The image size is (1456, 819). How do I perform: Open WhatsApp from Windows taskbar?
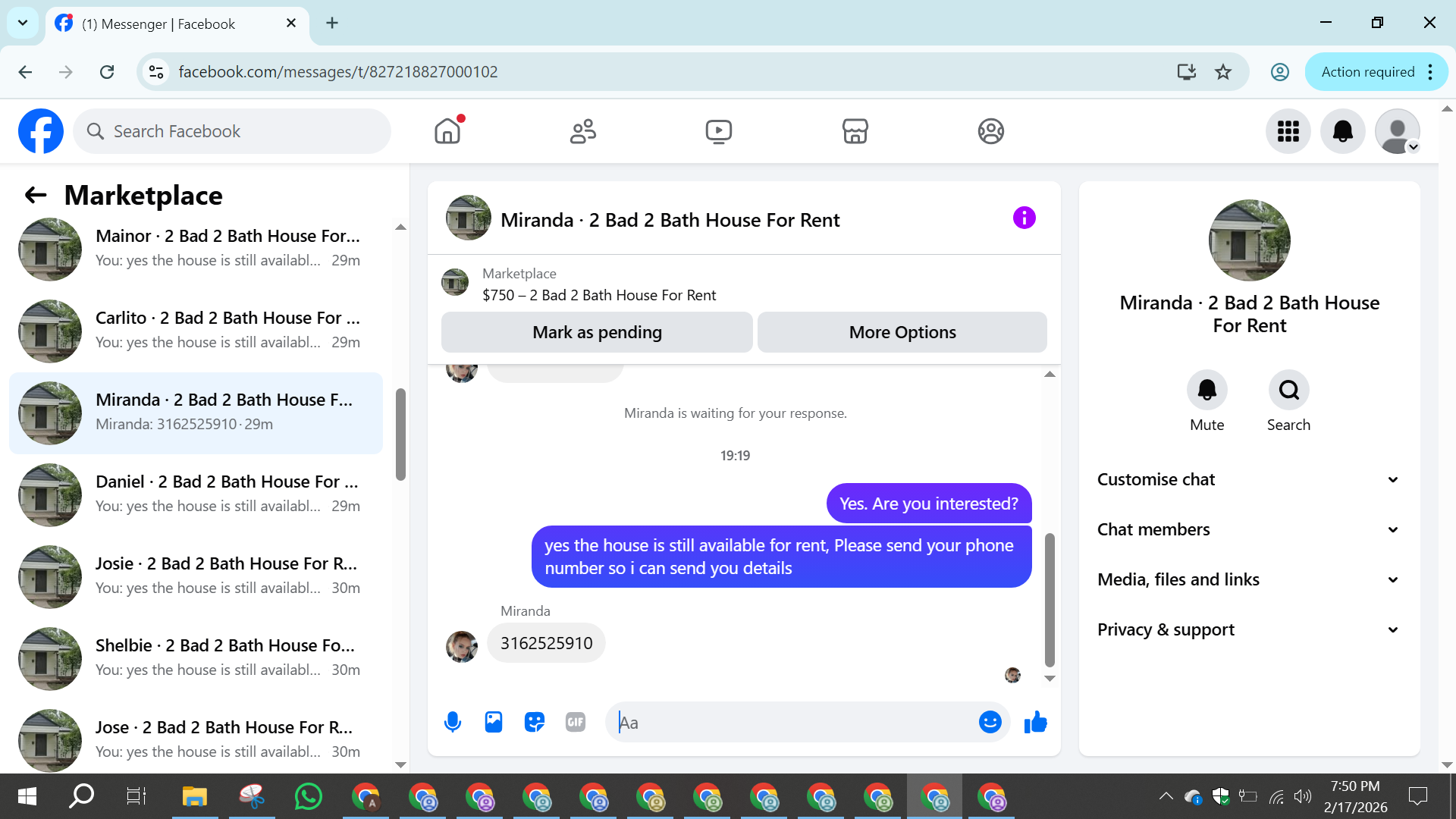coord(308,796)
